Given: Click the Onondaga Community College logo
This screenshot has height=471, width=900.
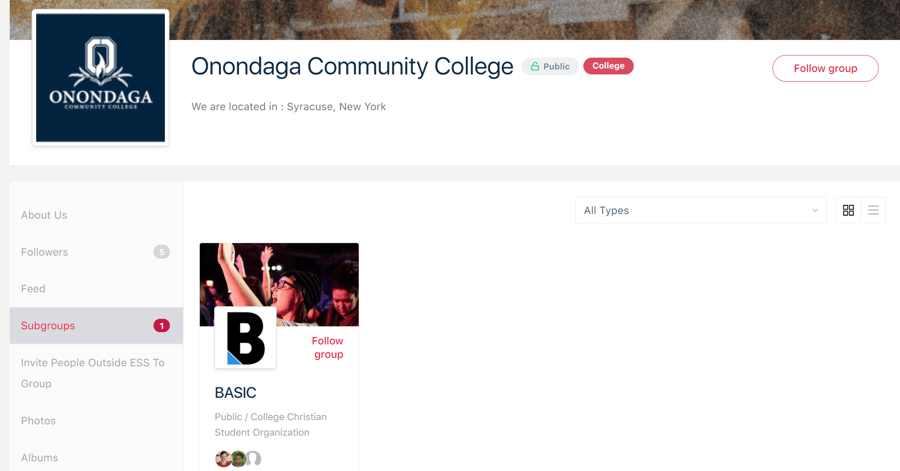Looking at the screenshot, I should [100, 78].
